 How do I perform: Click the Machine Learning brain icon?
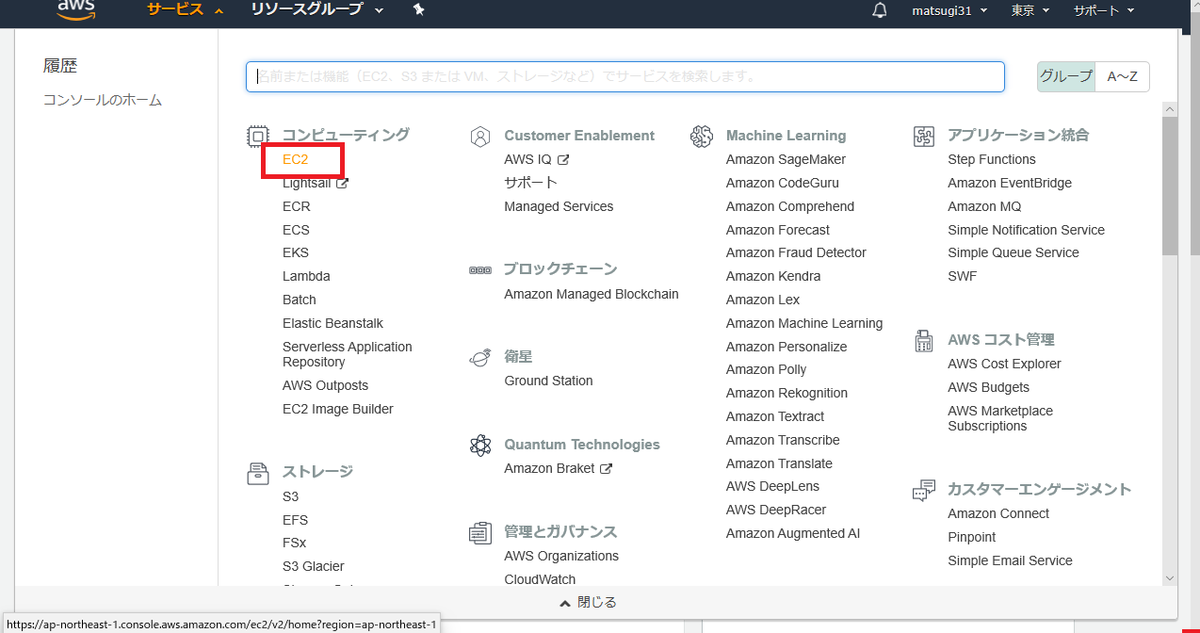(702, 136)
